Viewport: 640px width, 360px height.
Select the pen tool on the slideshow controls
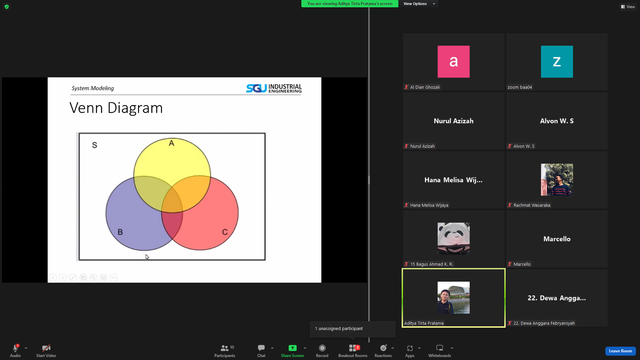coord(73,278)
